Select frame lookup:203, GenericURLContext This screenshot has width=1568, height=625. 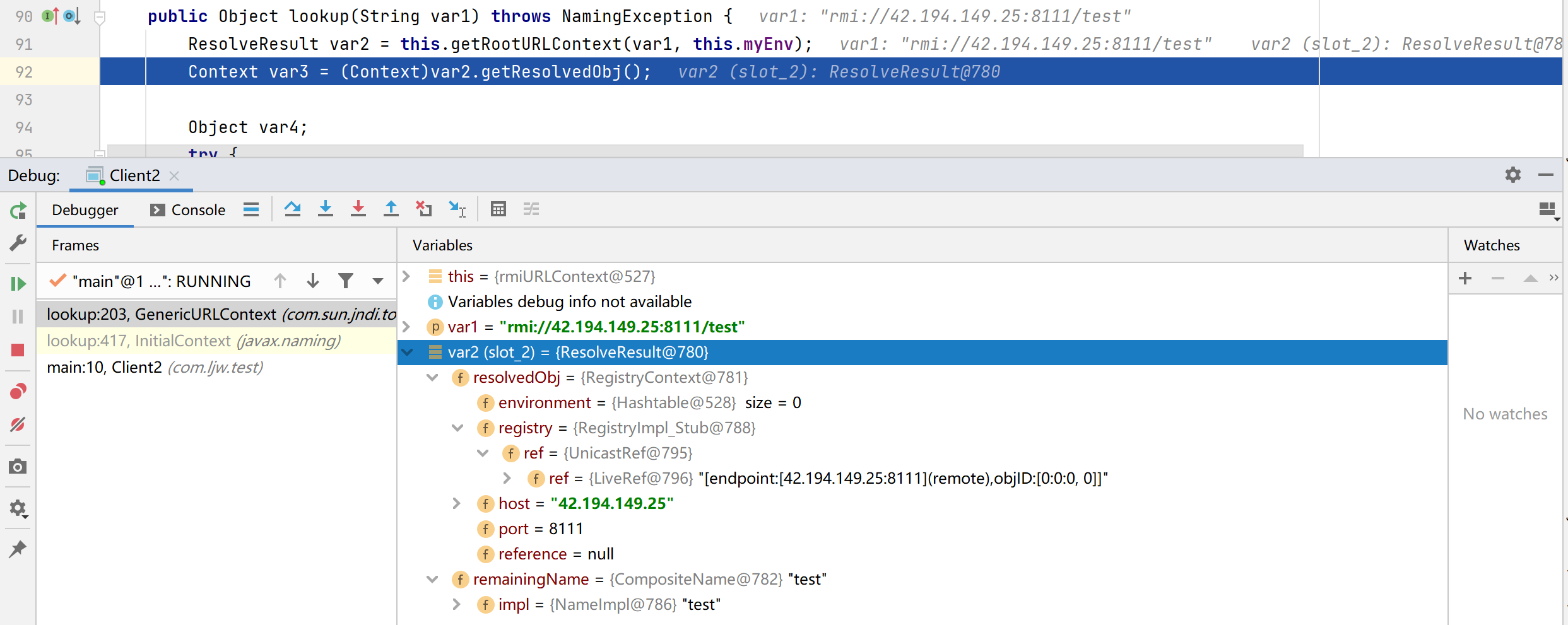[x=216, y=314]
